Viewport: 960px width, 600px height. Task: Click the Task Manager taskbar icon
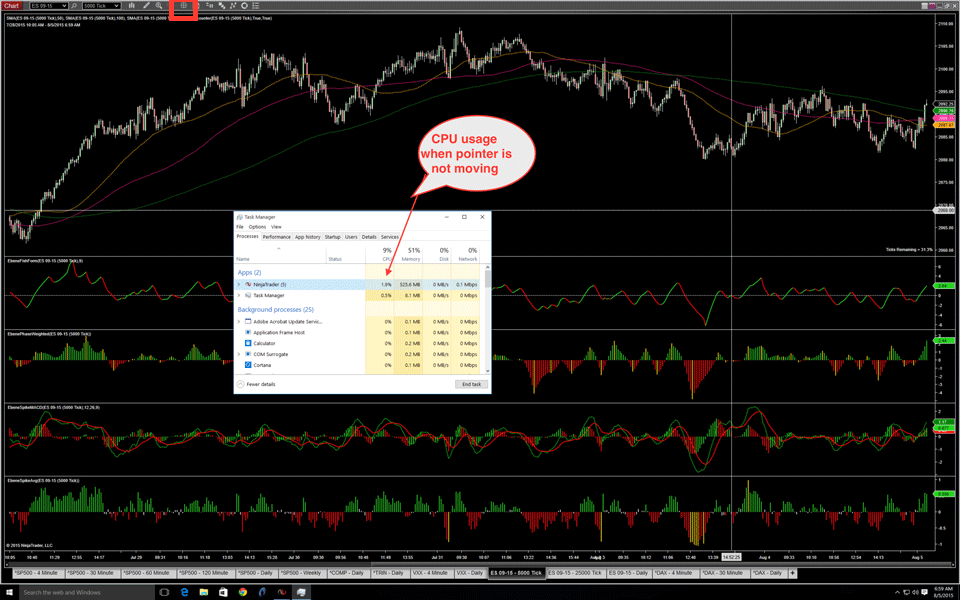[301, 592]
